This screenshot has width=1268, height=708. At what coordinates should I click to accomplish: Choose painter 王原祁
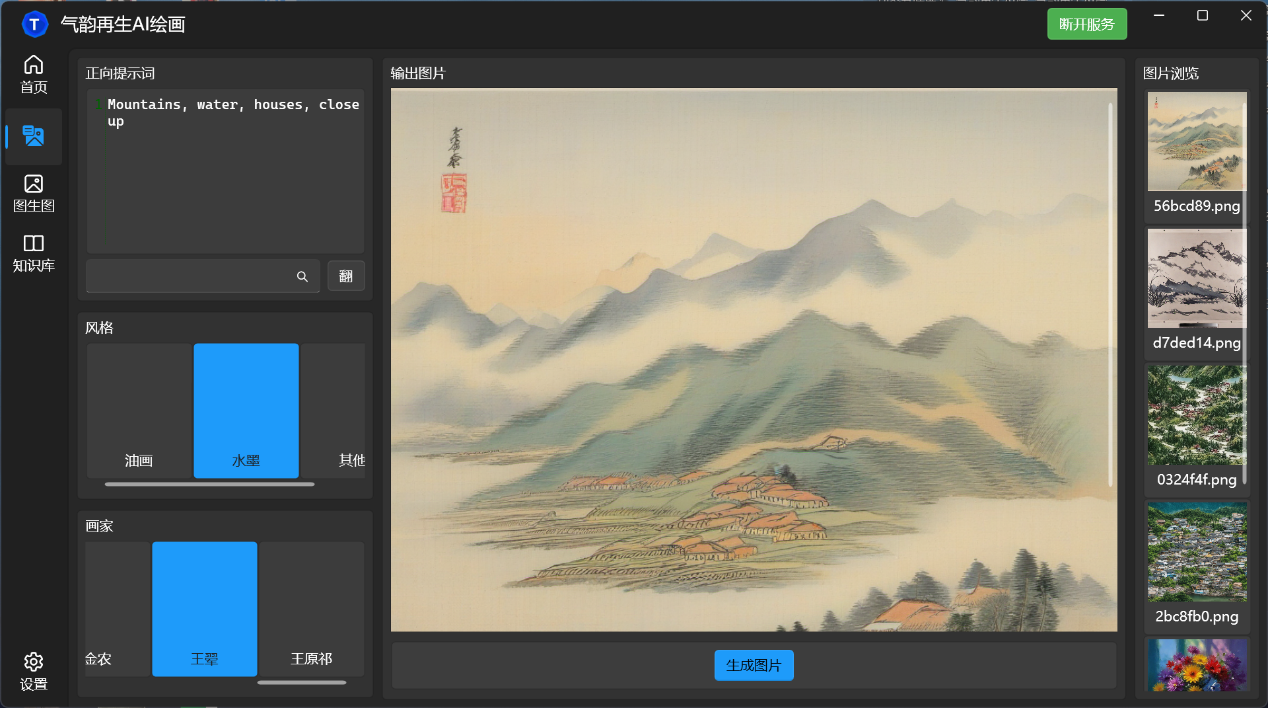[311, 609]
